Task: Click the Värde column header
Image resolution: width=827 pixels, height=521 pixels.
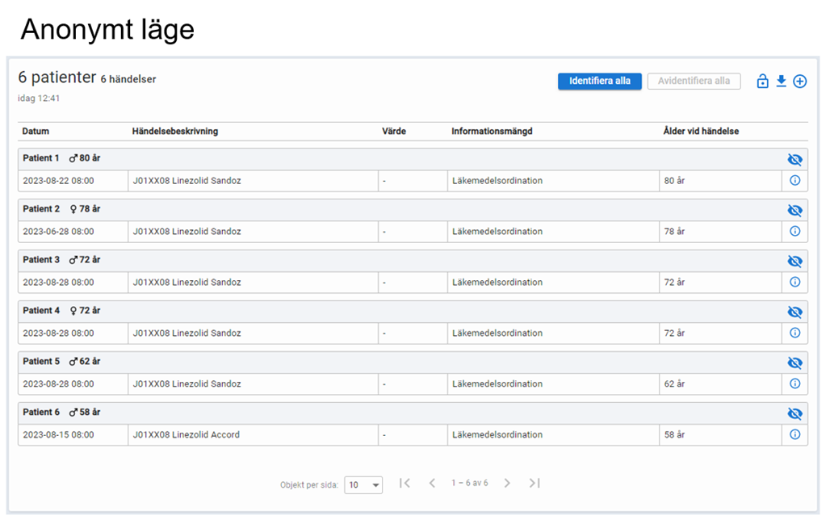Action: pyautogui.click(x=394, y=131)
